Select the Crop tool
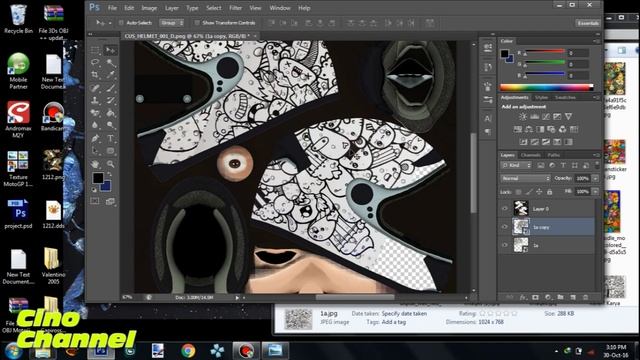640x360 pixels. pos(95,75)
